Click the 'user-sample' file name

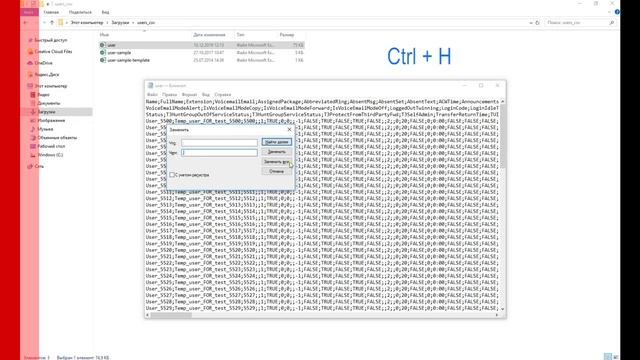[119, 53]
